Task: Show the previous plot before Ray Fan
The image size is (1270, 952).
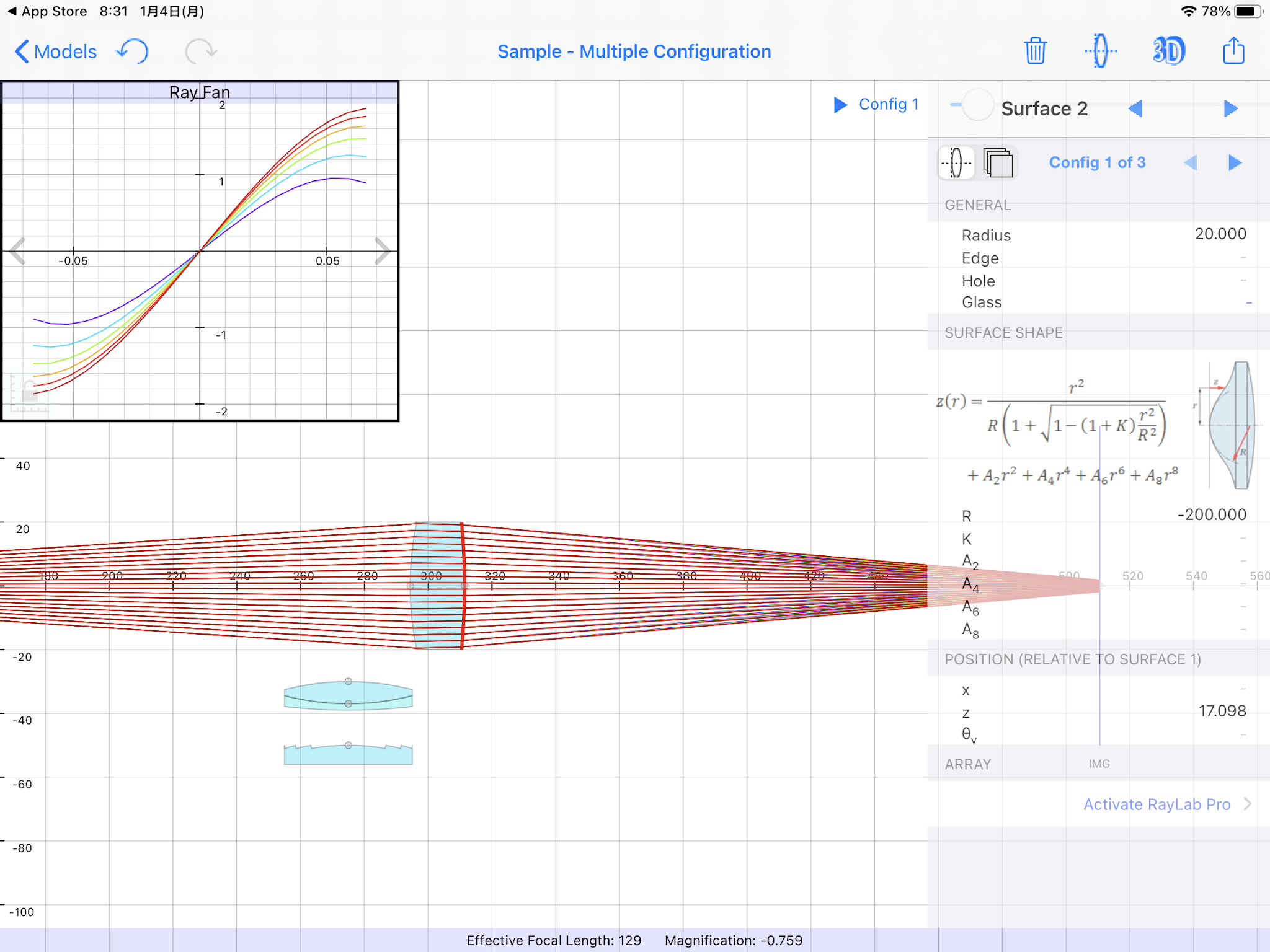Action: coord(17,252)
